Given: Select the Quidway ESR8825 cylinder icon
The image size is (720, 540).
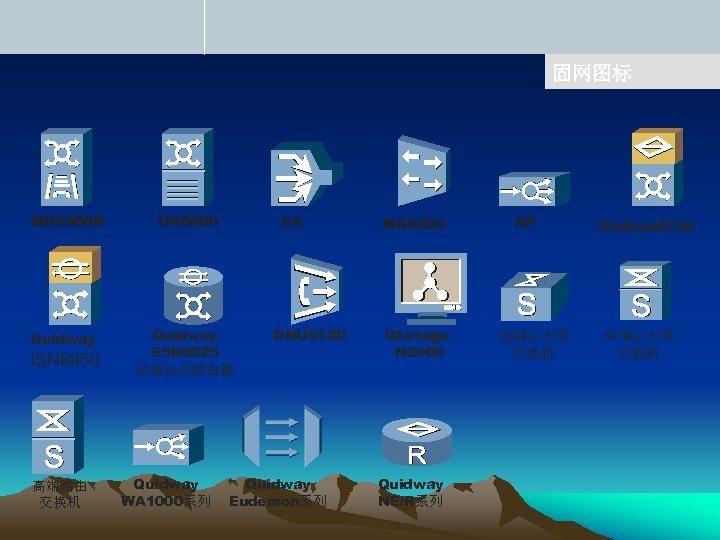Looking at the screenshot, I should click(x=193, y=295).
